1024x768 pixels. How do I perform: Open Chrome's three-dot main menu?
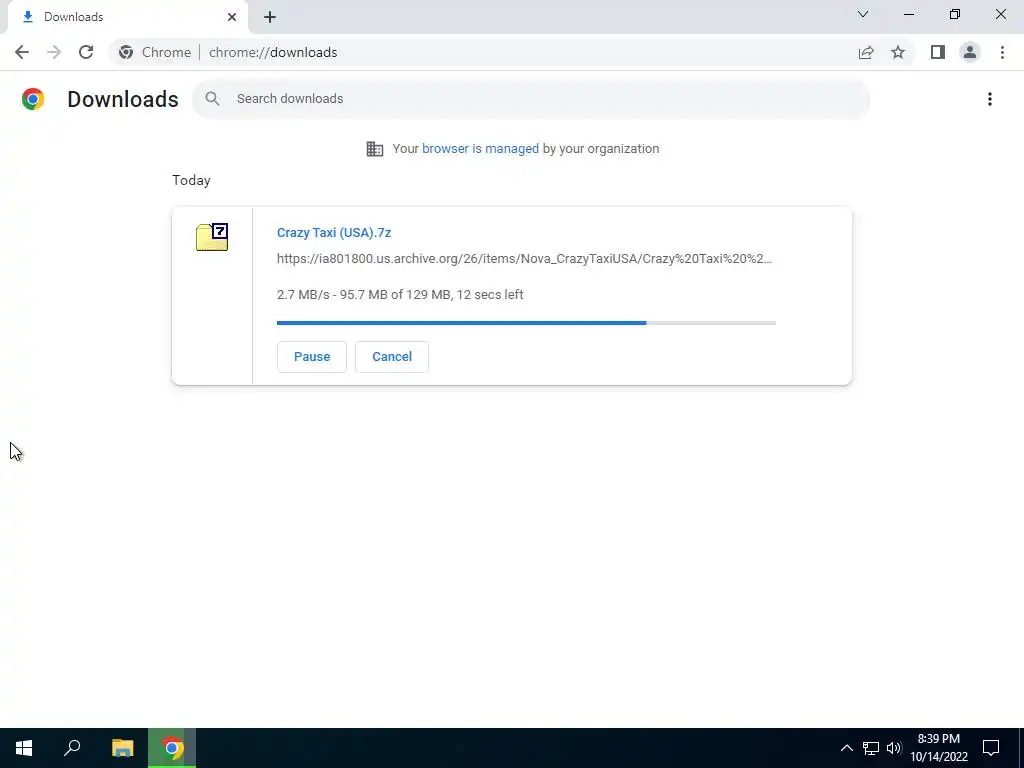[1002, 52]
